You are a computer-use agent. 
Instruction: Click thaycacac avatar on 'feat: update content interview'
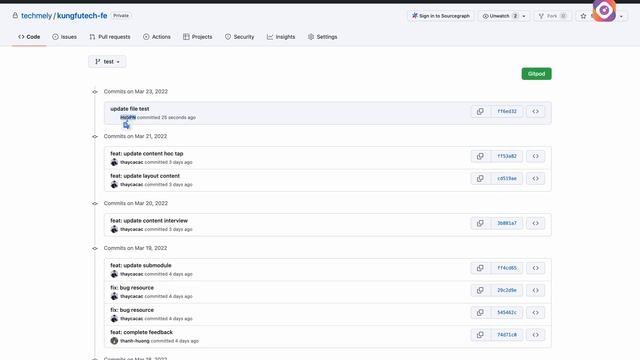114,229
